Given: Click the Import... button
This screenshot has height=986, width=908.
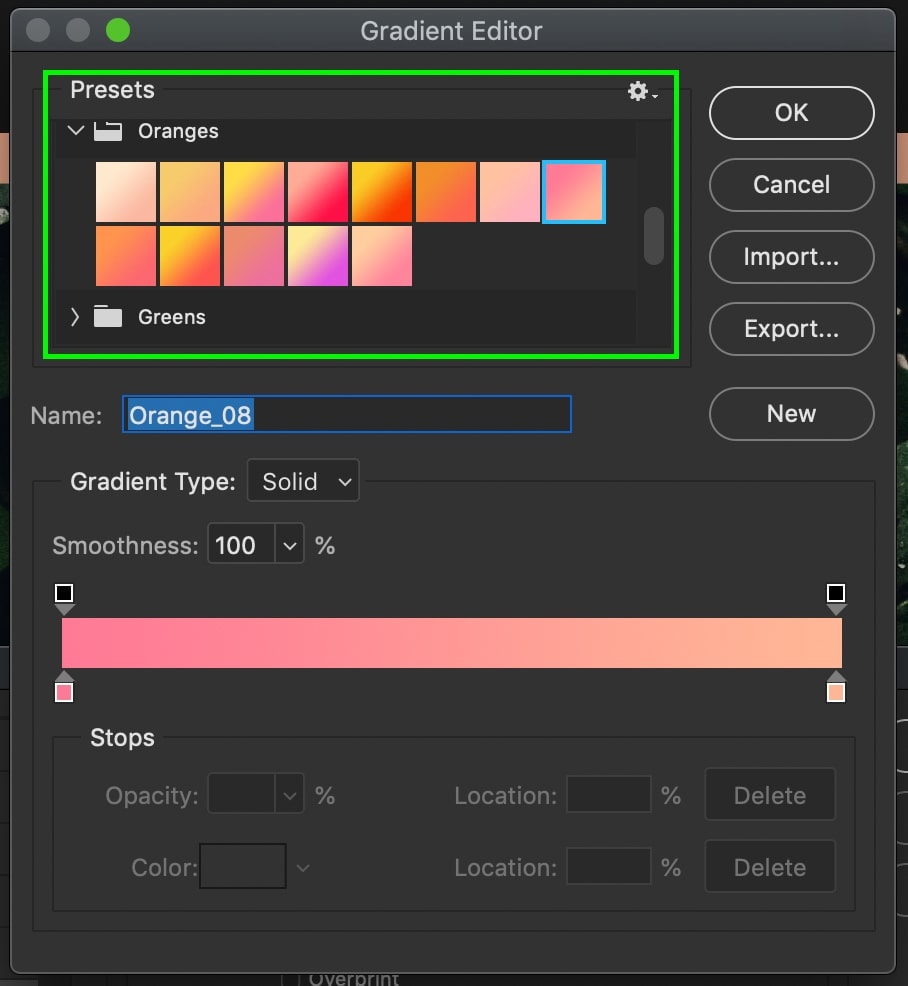Looking at the screenshot, I should 792,257.
